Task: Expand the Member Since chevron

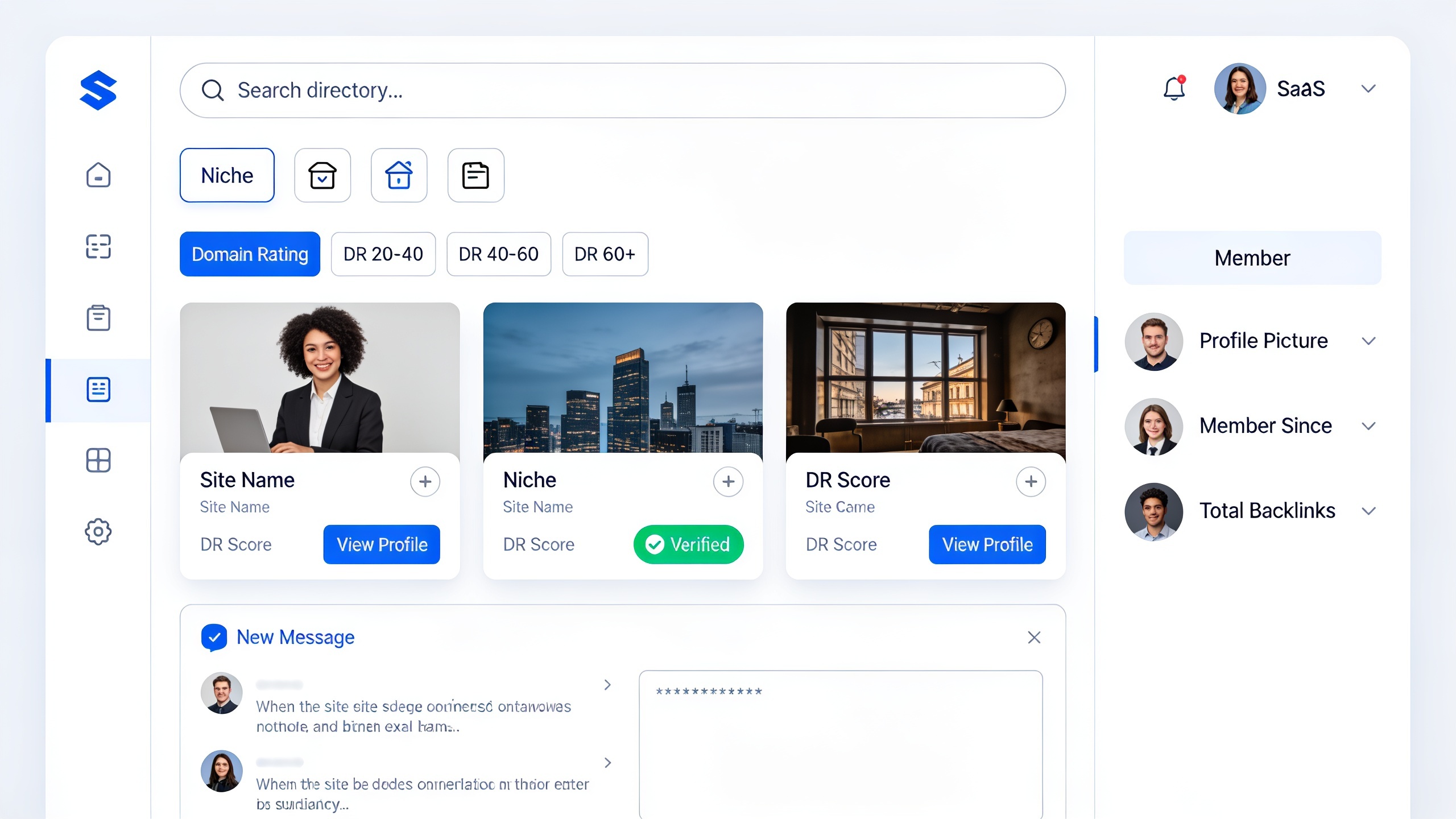Action: pyautogui.click(x=1368, y=426)
